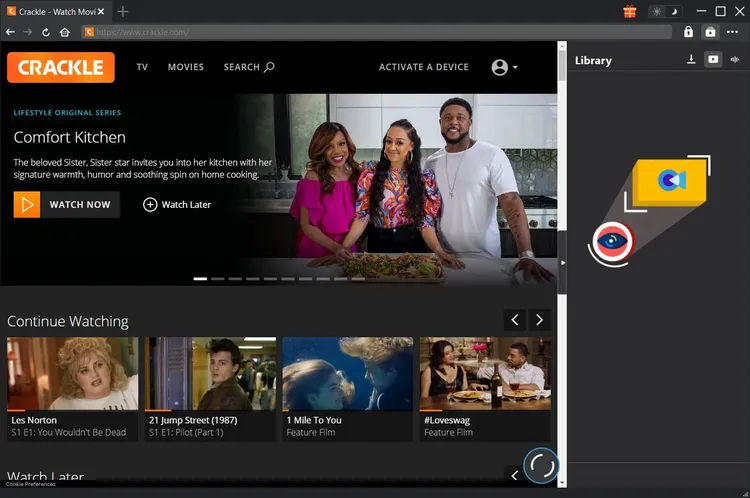The width and height of the screenshot is (750, 498).
Task: Open a new browser tab
Action: (x=123, y=11)
